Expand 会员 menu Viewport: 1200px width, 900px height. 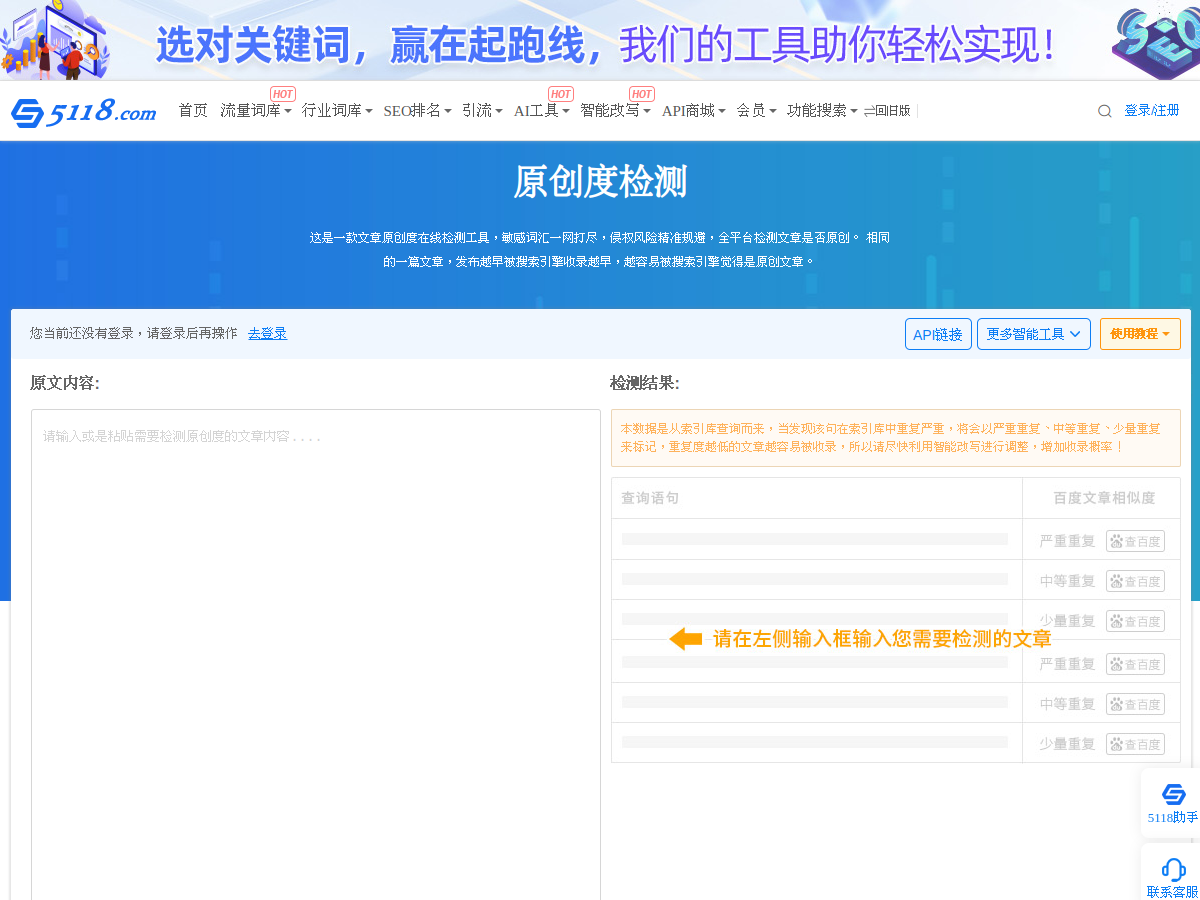(x=757, y=111)
